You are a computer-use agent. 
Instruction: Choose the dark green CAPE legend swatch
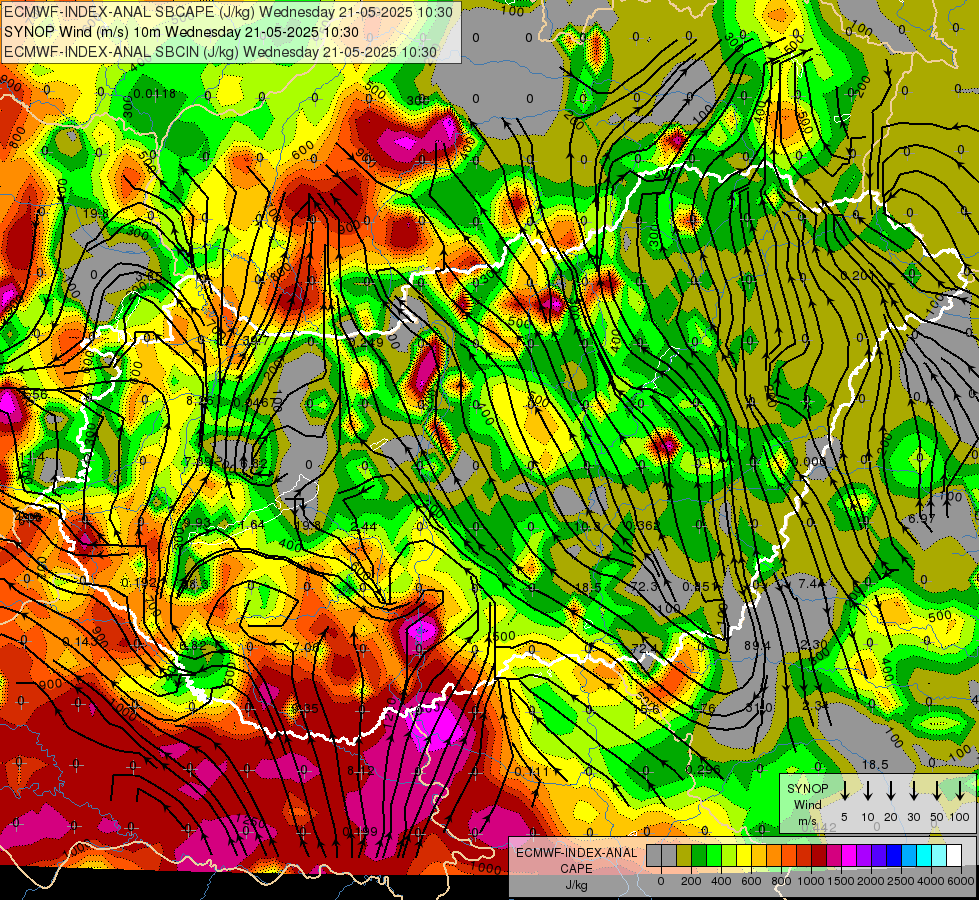(x=699, y=856)
